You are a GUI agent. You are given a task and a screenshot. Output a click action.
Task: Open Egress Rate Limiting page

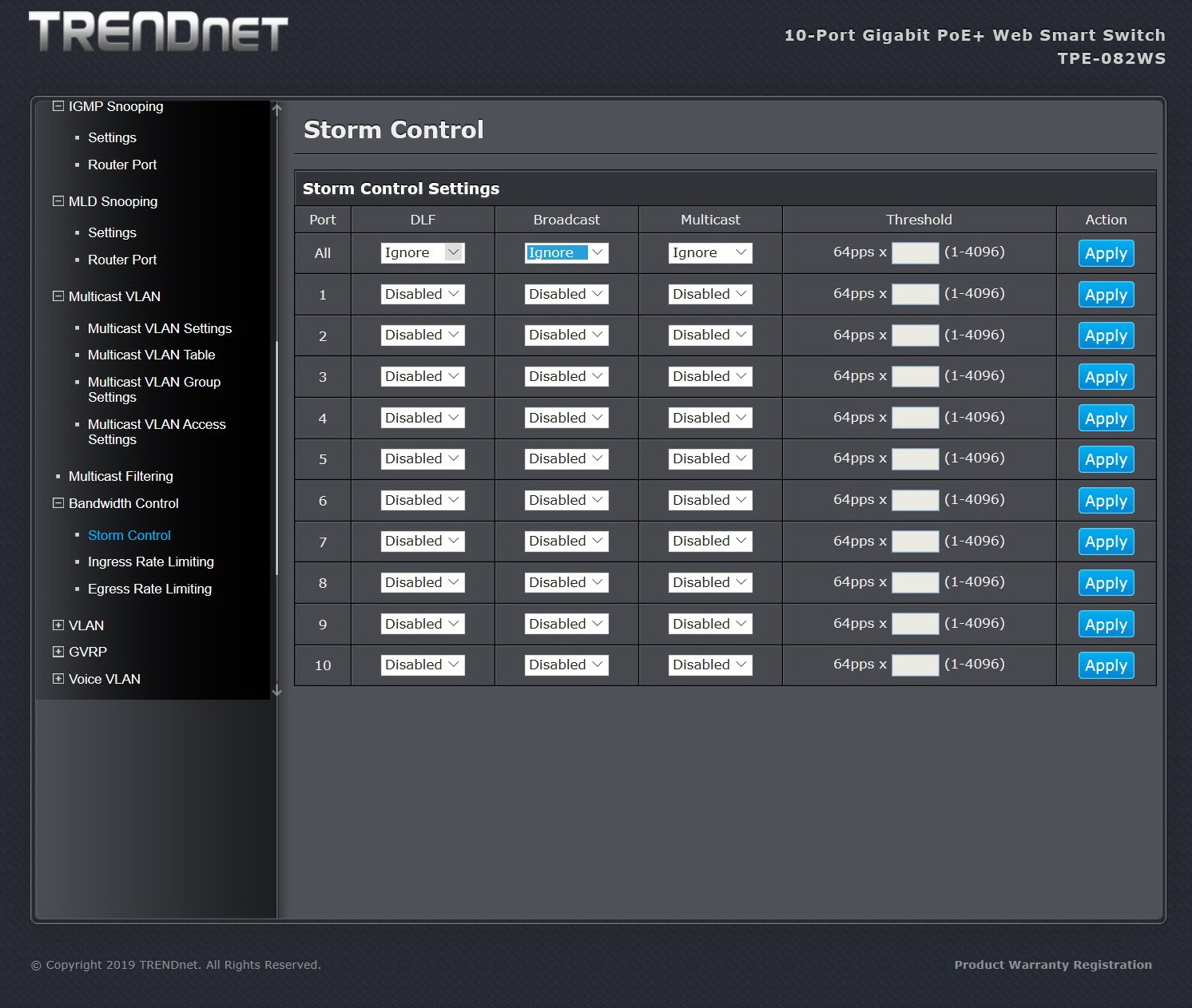coord(149,589)
